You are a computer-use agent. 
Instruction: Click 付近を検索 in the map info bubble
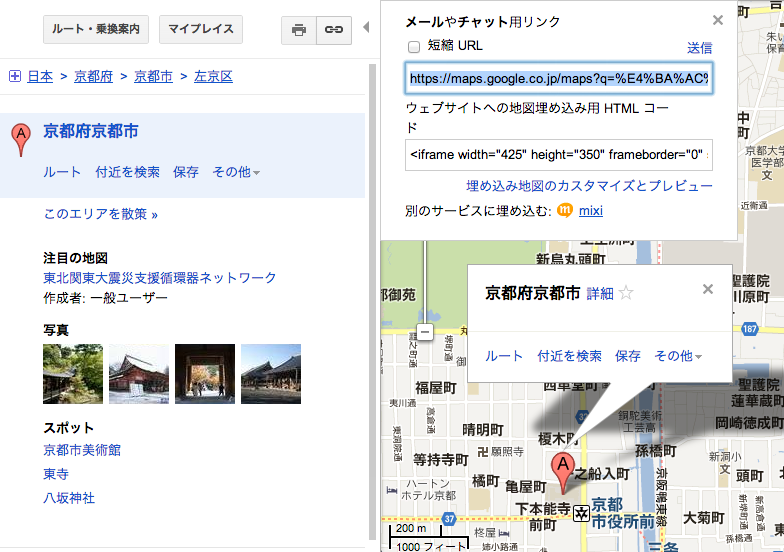(x=570, y=356)
